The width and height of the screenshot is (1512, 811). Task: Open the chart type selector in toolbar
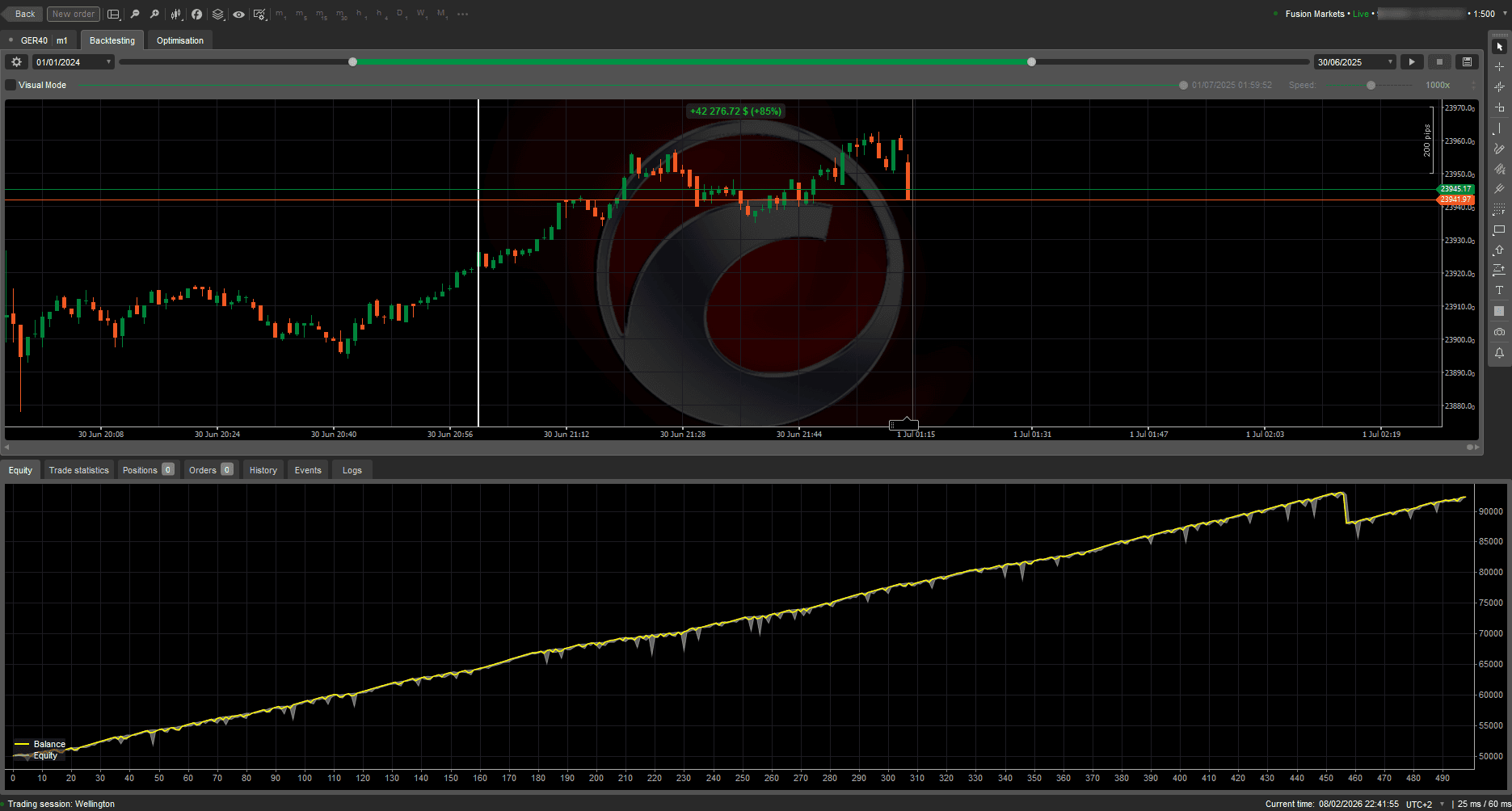[176, 14]
